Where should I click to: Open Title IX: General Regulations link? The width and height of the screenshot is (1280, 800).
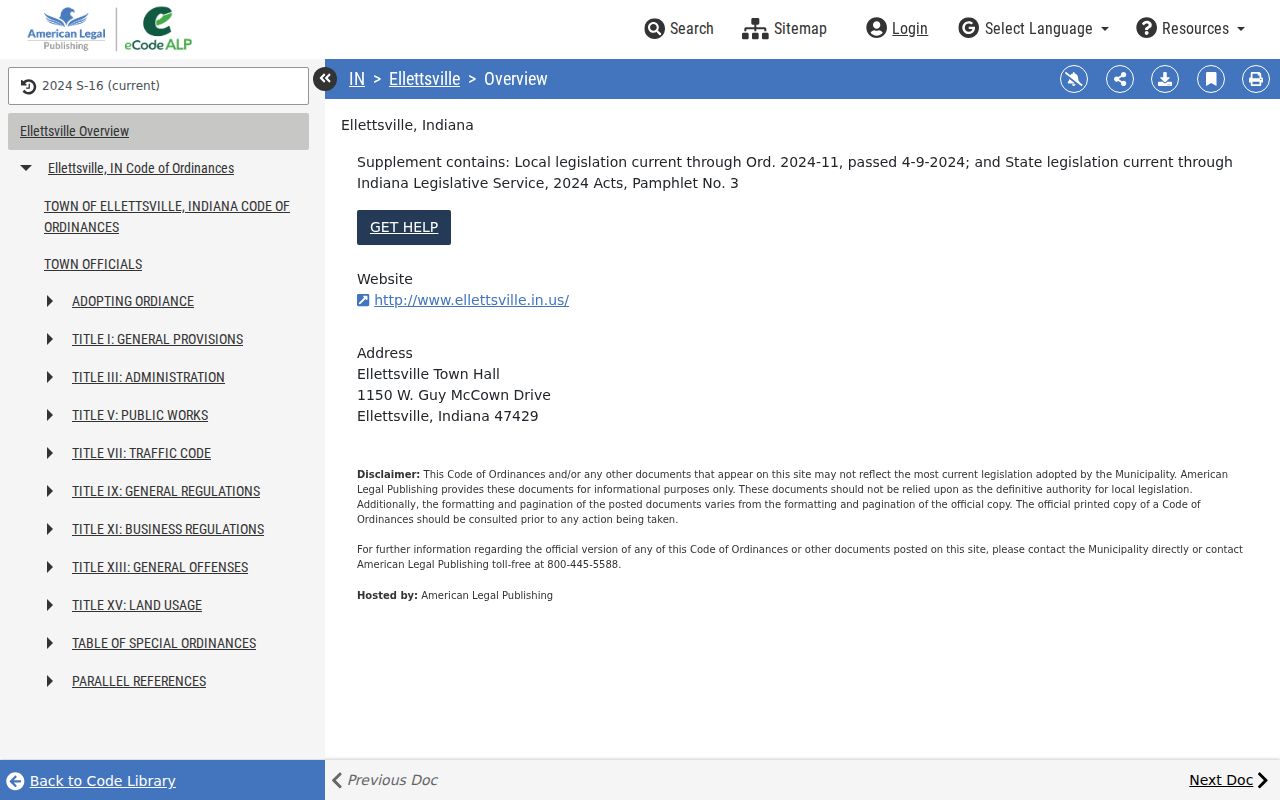click(166, 491)
